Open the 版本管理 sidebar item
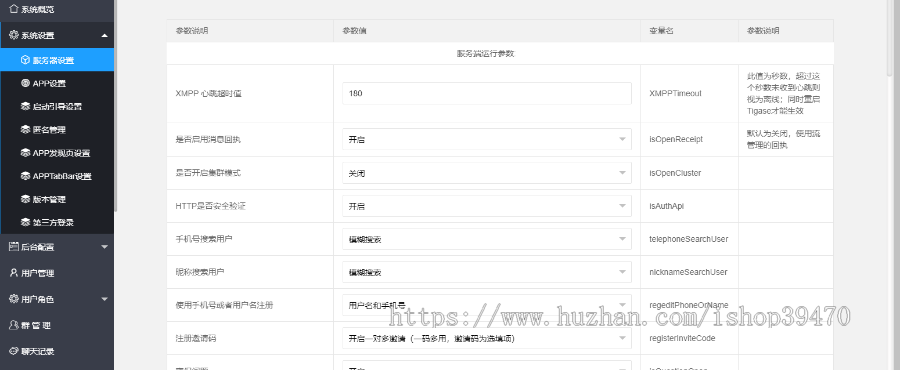 pos(57,200)
